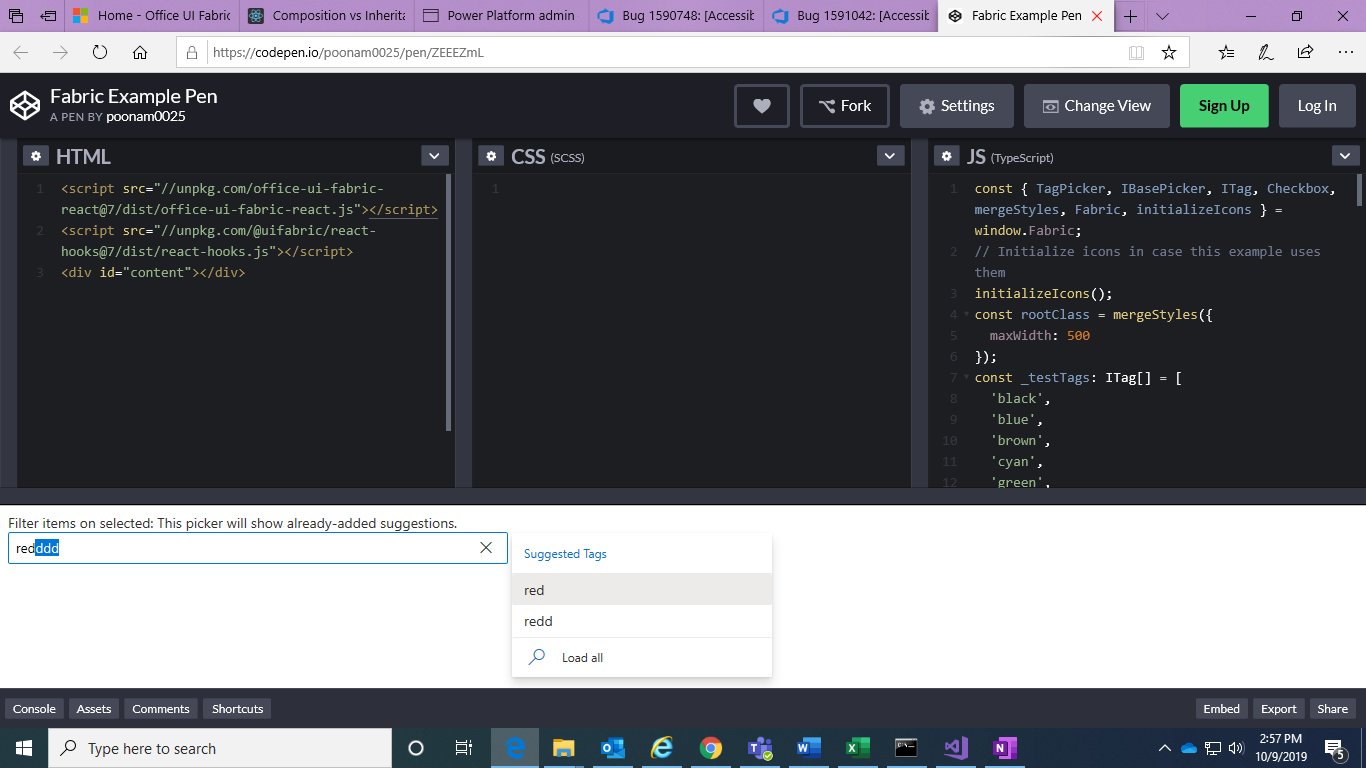
Task: Open Windows Start menu
Action: (x=24, y=748)
